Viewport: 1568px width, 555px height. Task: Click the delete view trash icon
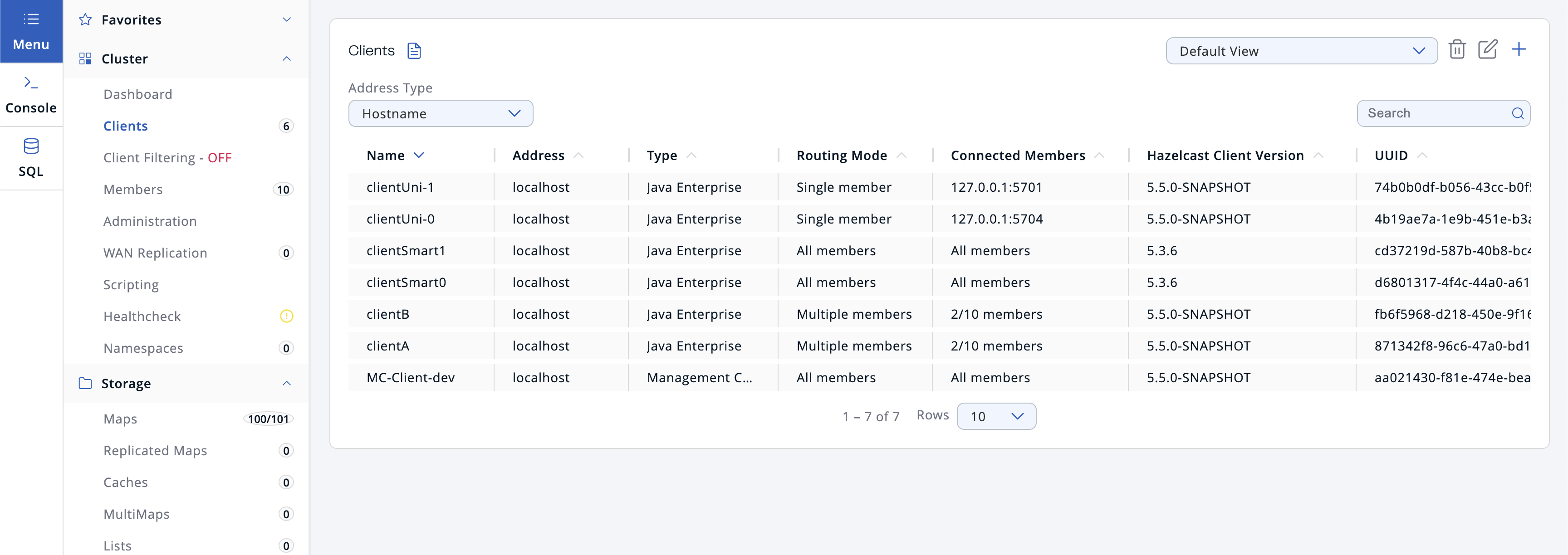pyautogui.click(x=1457, y=50)
